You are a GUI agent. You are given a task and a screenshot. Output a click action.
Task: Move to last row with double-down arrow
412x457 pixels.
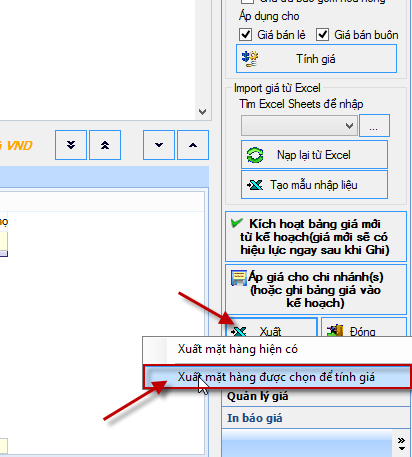[71, 145]
